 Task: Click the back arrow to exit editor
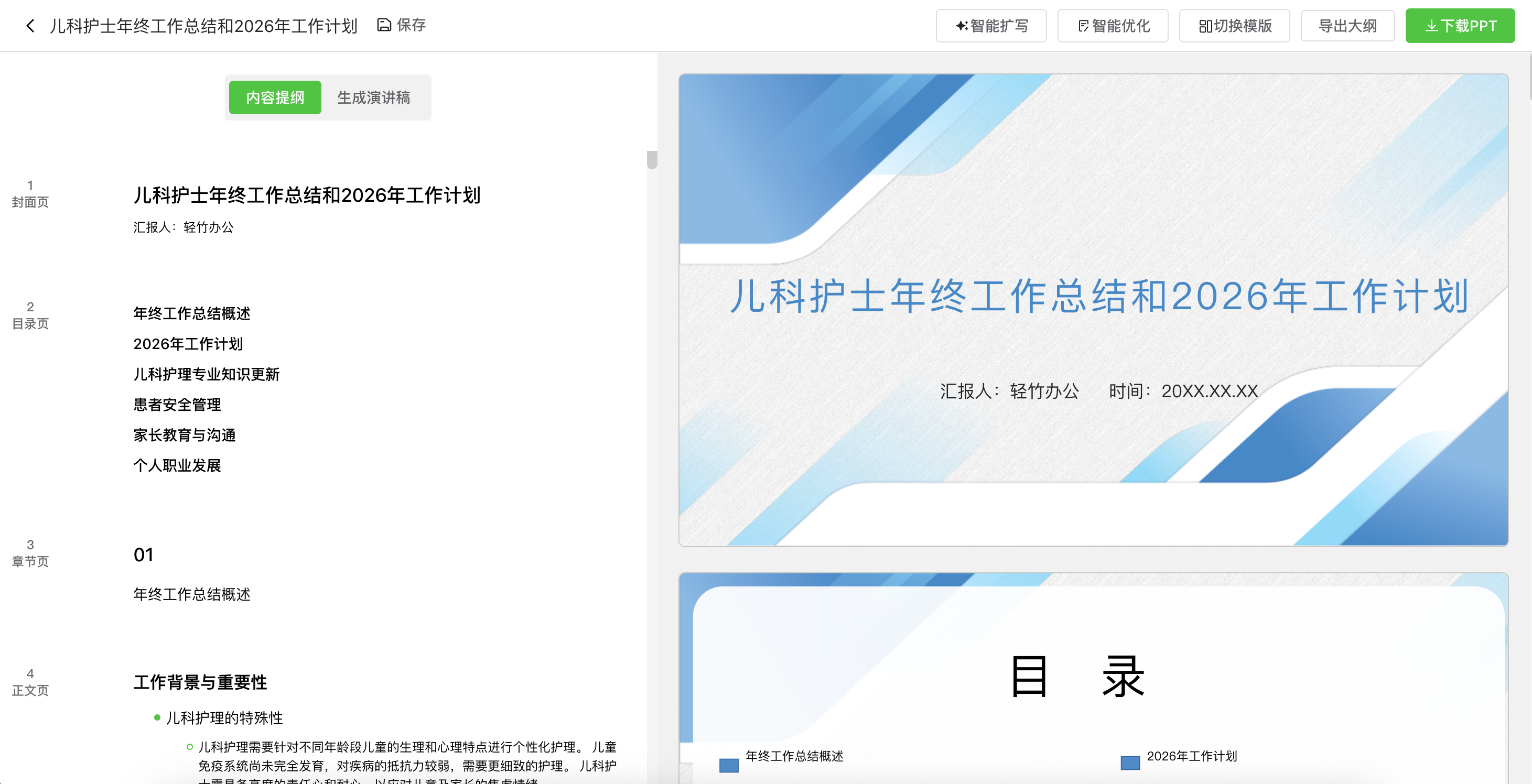29,26
